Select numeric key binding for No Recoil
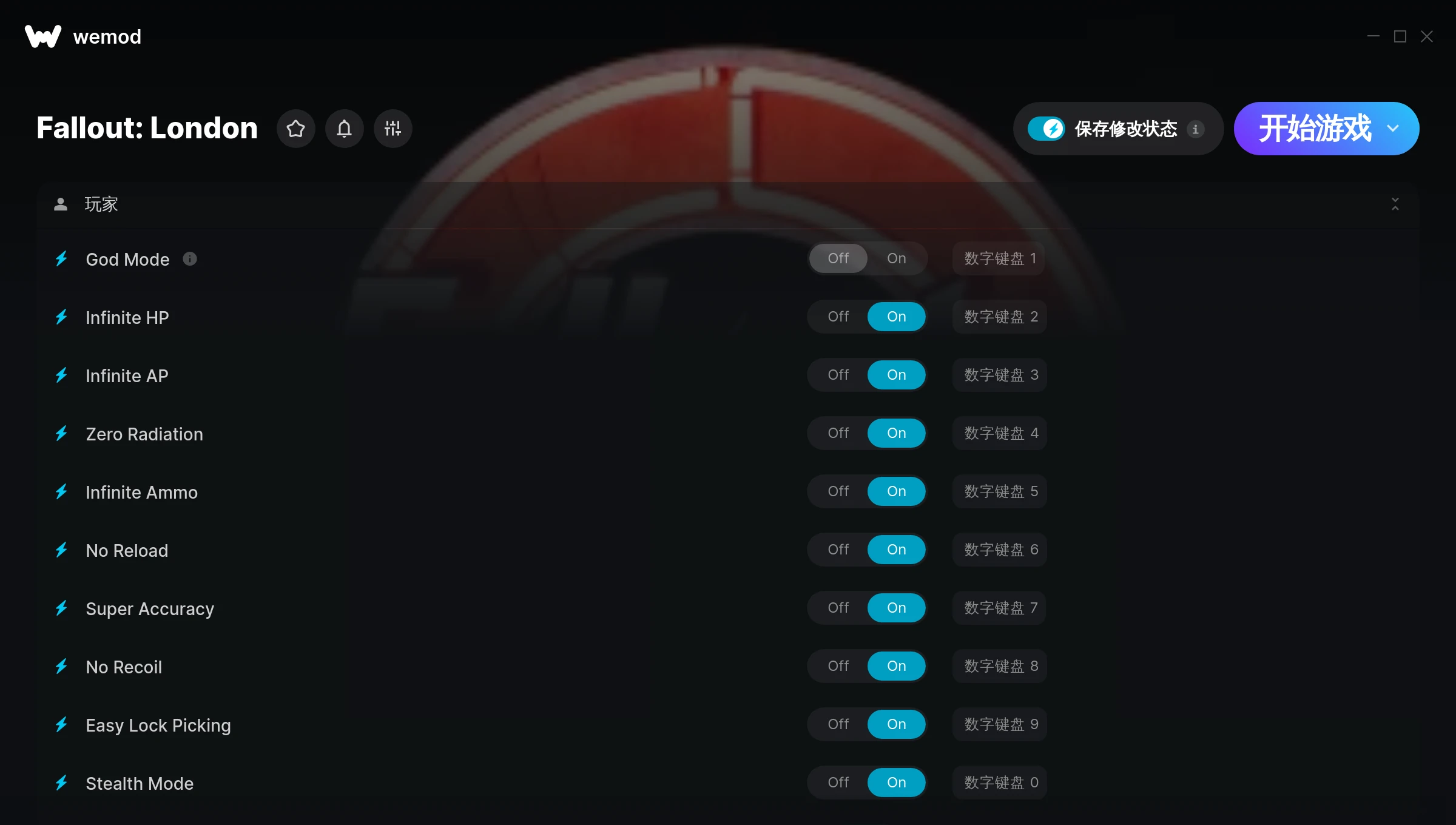The image size is (1456, 825). pyautogui.click(x=999, y=665)
